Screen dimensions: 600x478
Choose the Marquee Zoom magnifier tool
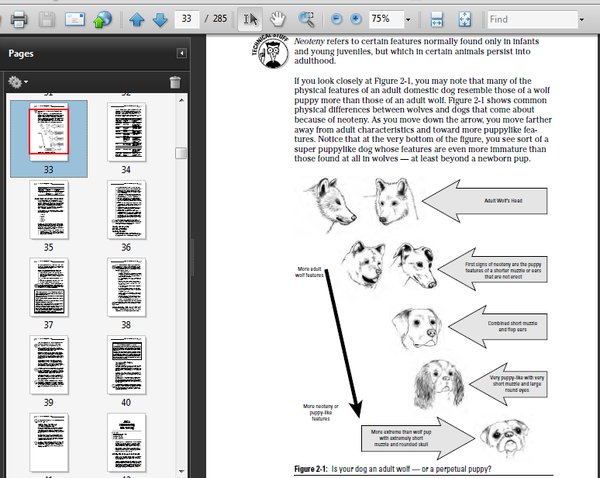[306, 19]
